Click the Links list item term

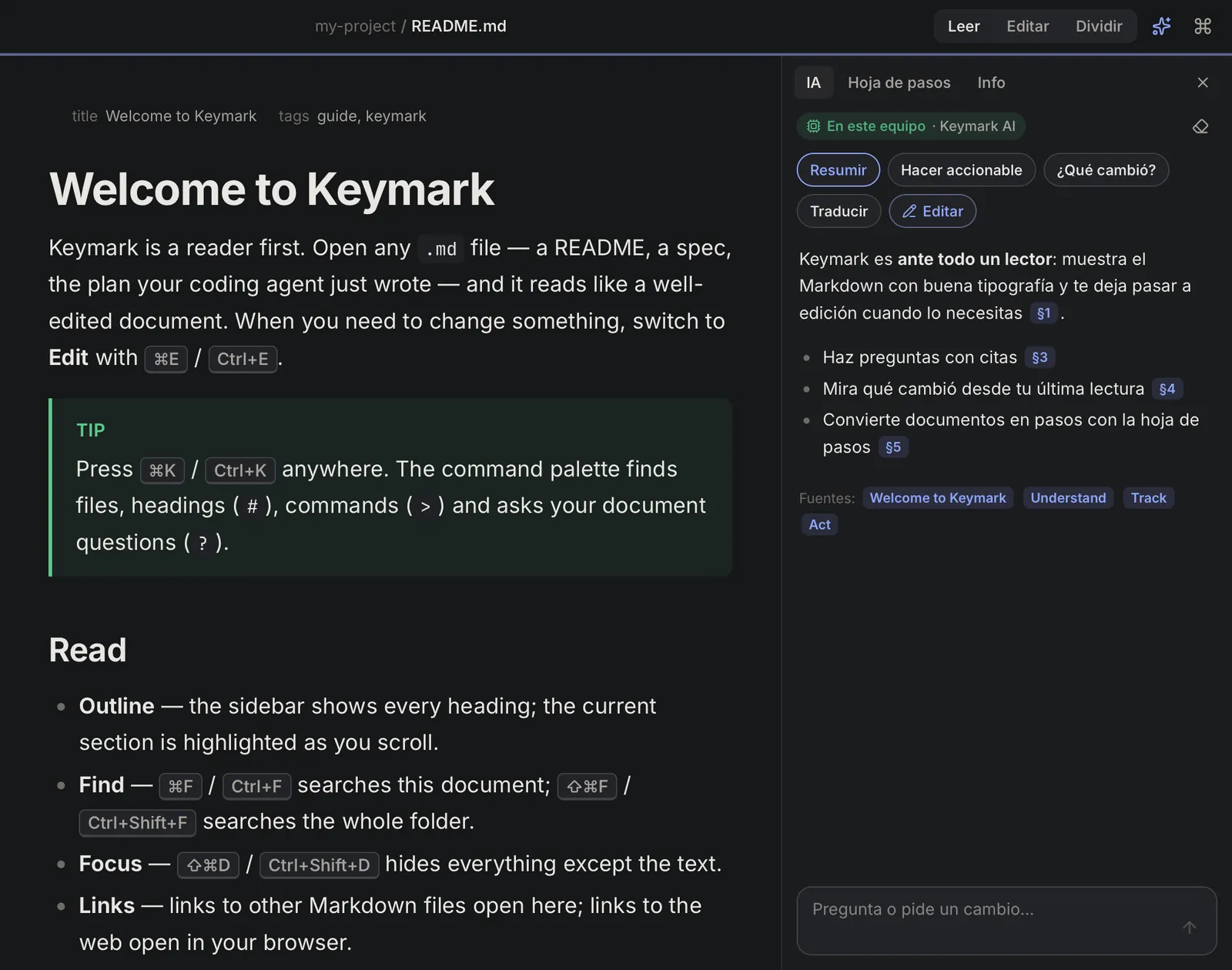[107, 905]
